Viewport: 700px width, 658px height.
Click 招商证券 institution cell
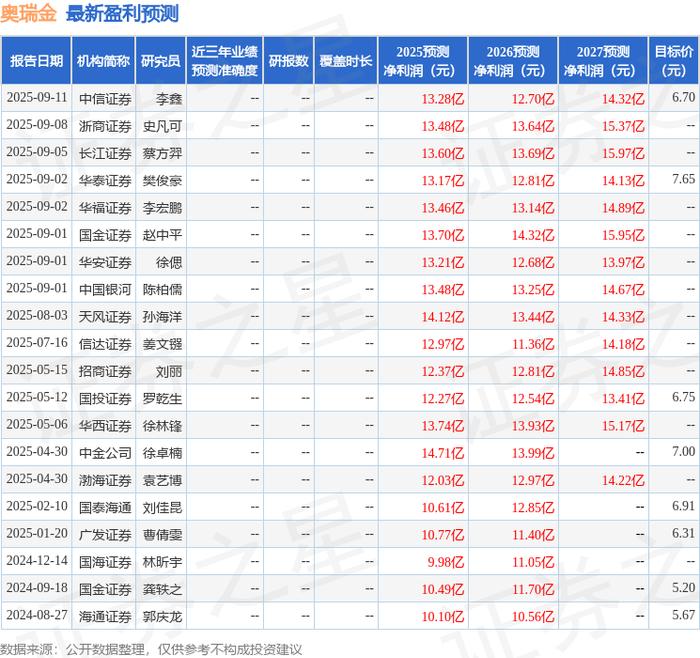[x=105, y=371]
